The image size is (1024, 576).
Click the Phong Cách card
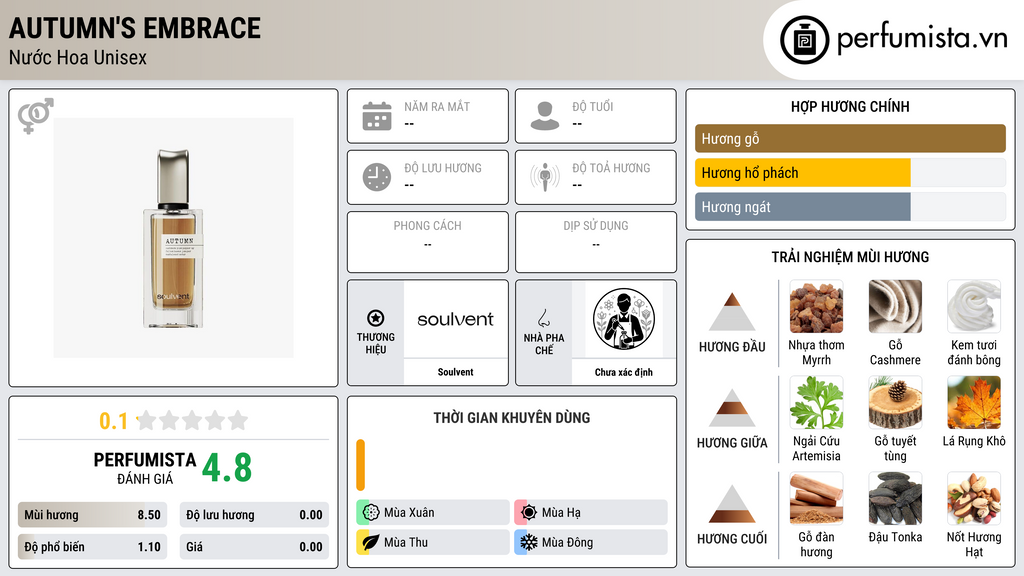coord(428,242)
